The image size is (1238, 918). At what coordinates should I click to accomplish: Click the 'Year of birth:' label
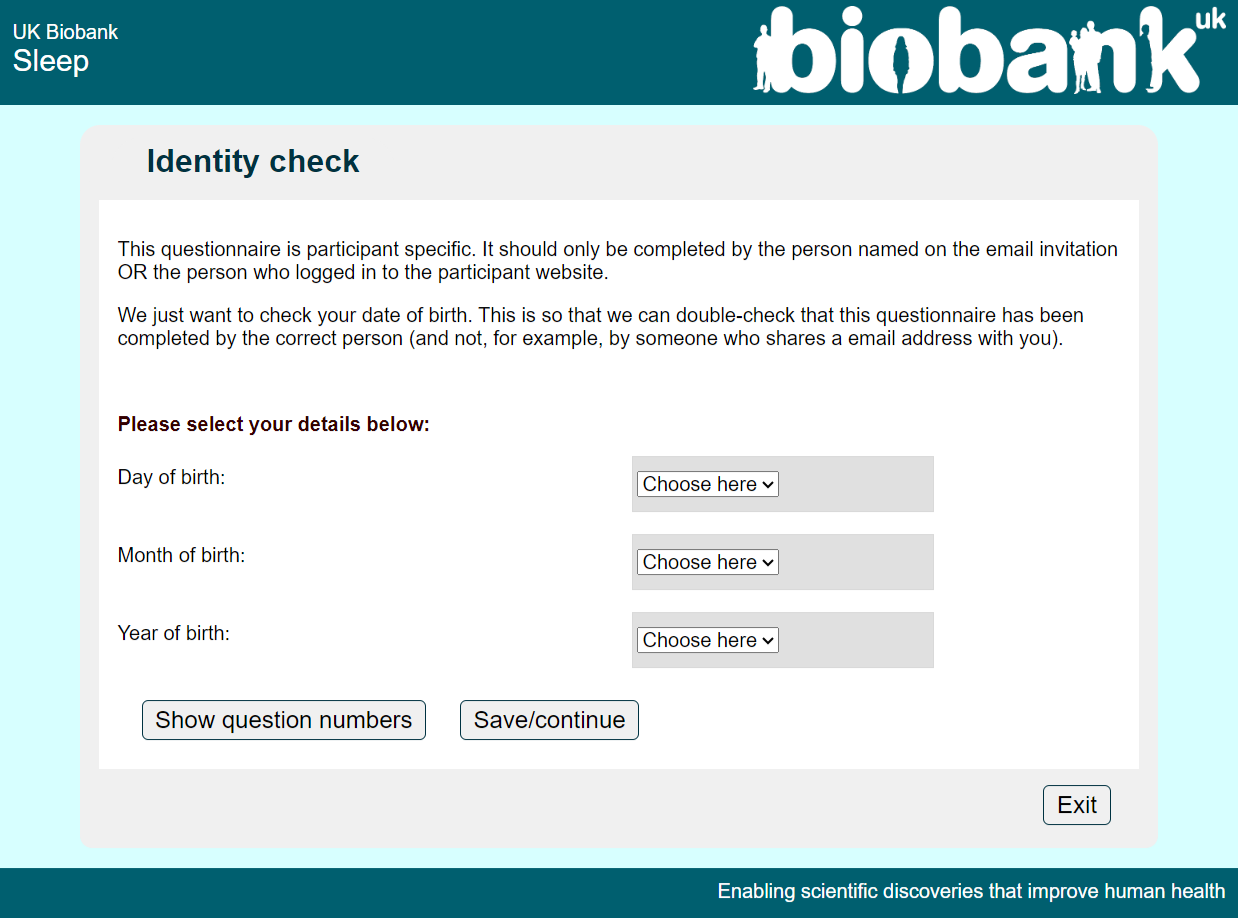point(173,633)
